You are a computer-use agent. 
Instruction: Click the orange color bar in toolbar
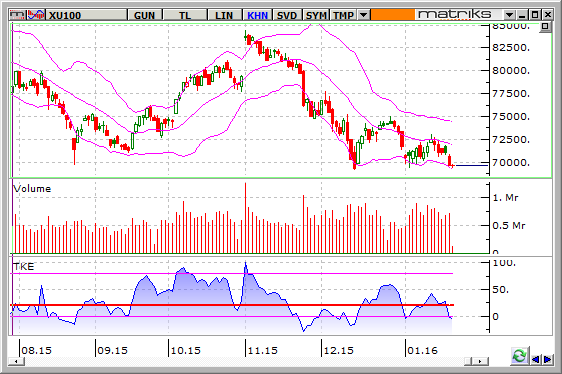tap(392, 15)
